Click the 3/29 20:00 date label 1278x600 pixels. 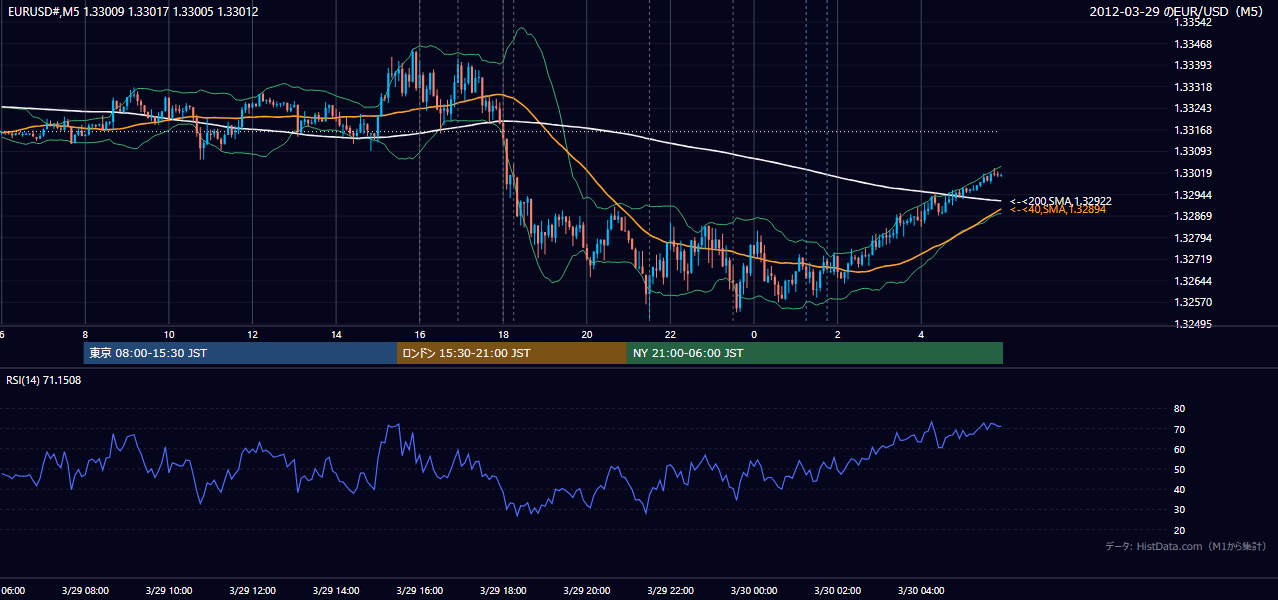(x=586, y=590)
